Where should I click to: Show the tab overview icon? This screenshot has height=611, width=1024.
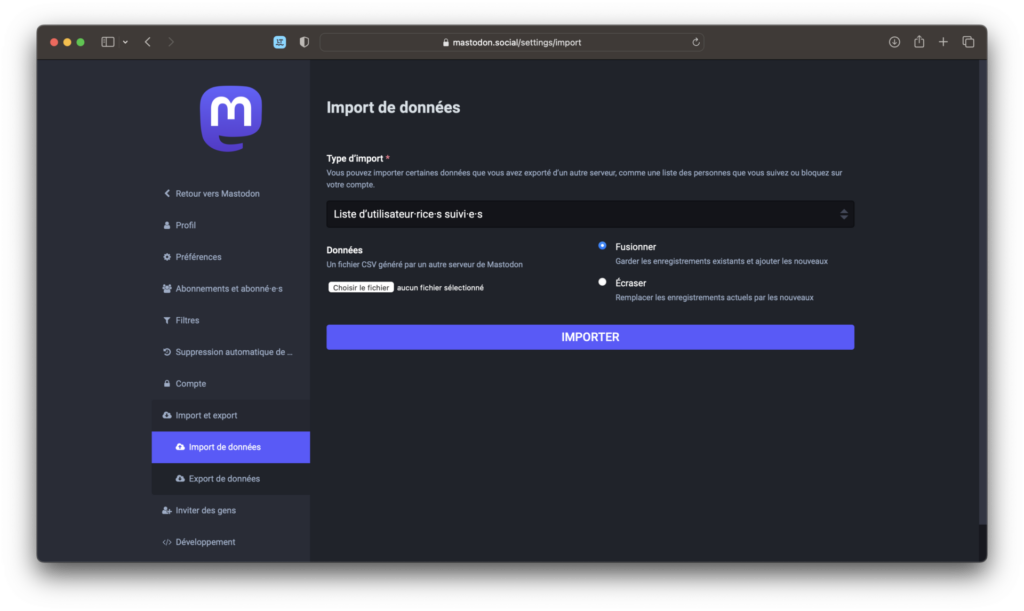pos(968,42)
